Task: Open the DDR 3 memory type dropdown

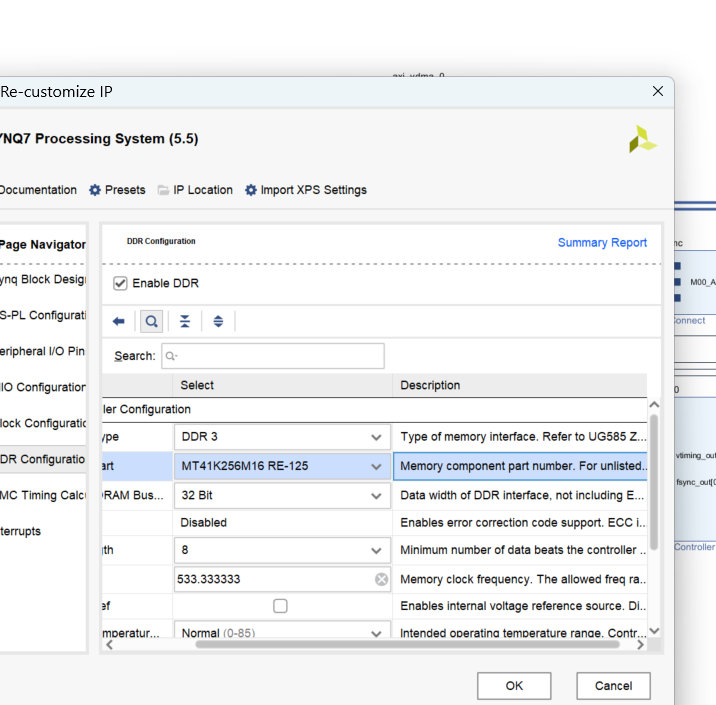Action: click(282, 437)
